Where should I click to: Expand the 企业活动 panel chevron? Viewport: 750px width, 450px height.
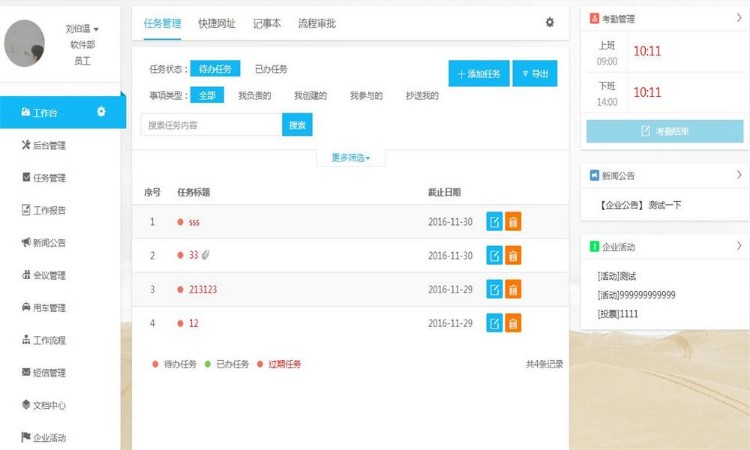[739, 246]
